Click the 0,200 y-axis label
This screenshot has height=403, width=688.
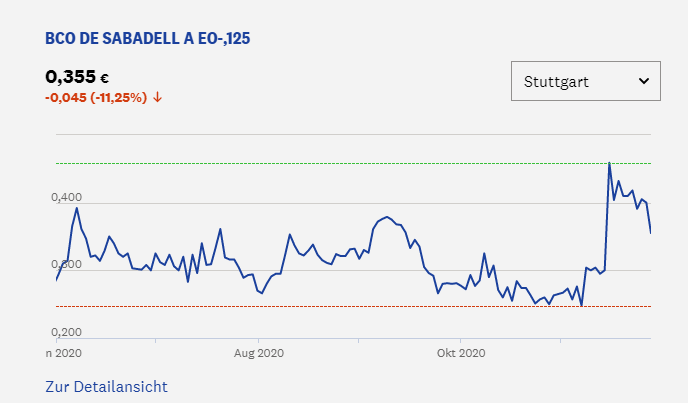(64, 332)
